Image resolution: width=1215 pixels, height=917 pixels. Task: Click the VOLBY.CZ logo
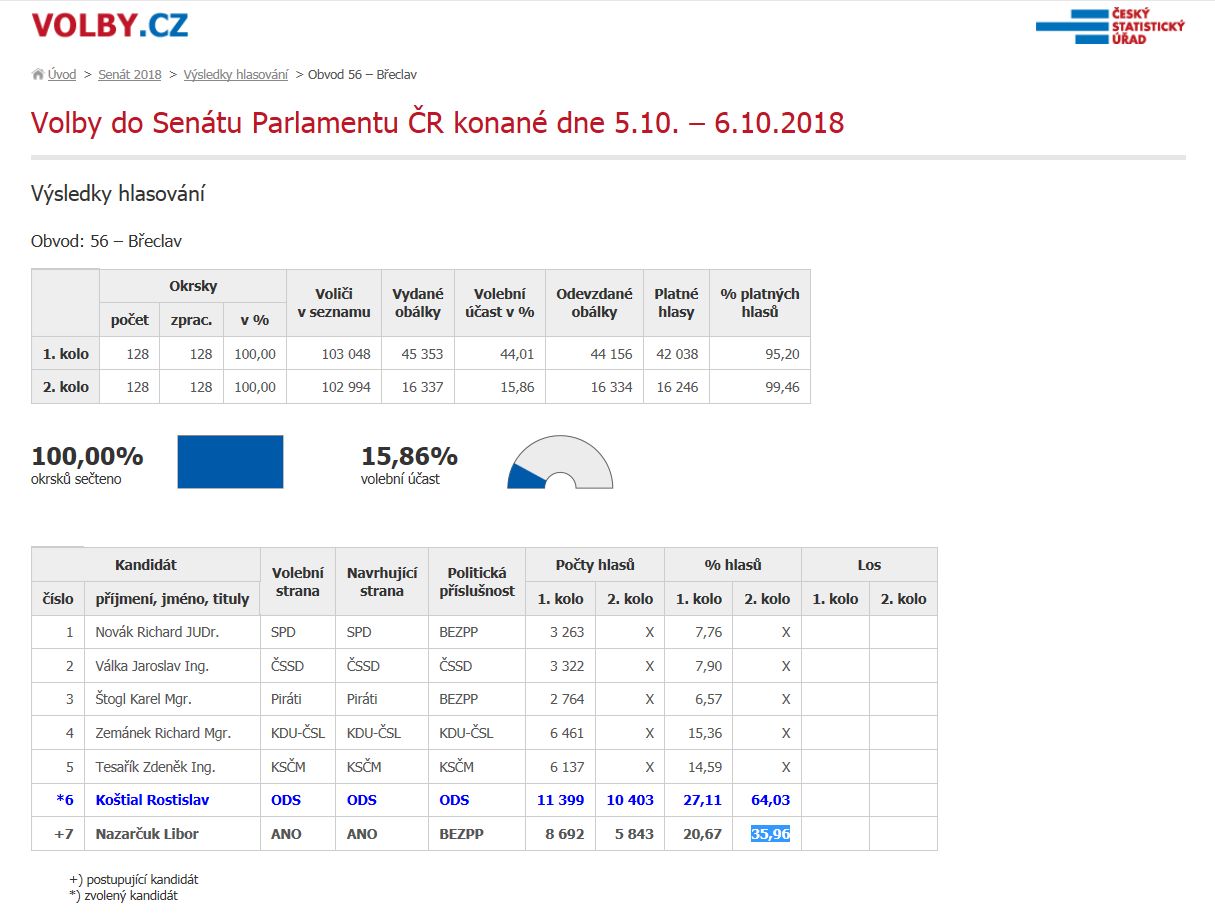(x=109, y=25)
